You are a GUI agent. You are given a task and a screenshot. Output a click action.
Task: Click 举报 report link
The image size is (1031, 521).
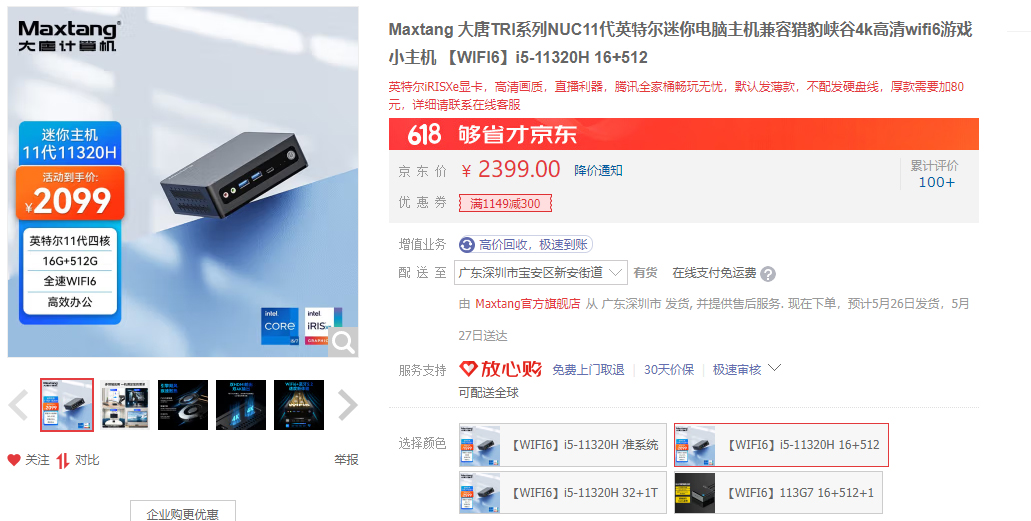pos(346,460)
